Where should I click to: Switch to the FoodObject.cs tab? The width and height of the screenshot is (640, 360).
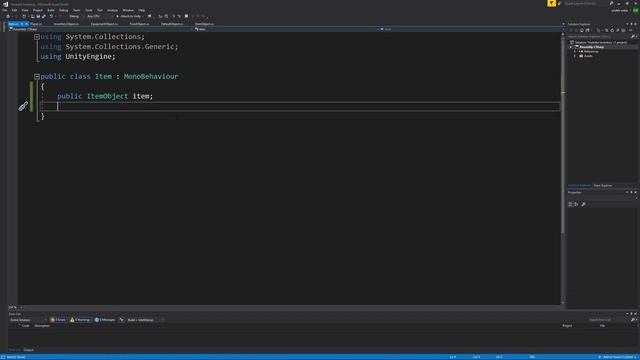(139, 24)
